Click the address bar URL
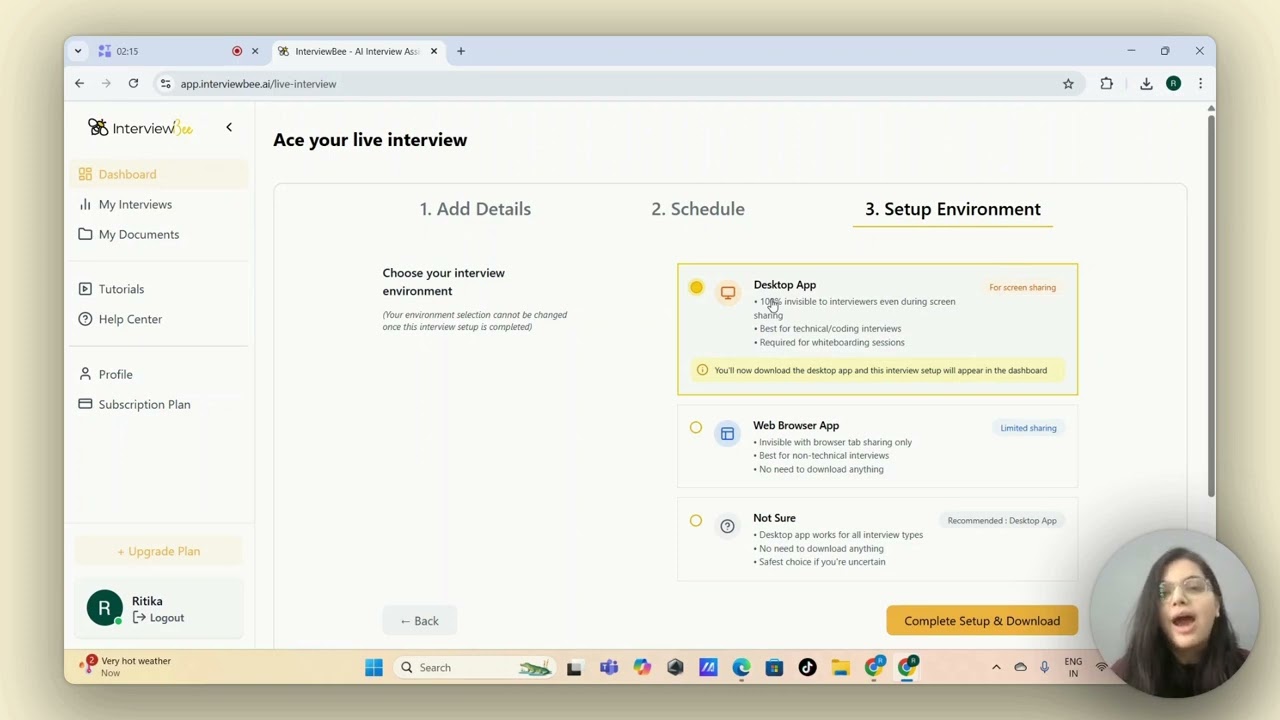1280x720 pixels. 258,84
